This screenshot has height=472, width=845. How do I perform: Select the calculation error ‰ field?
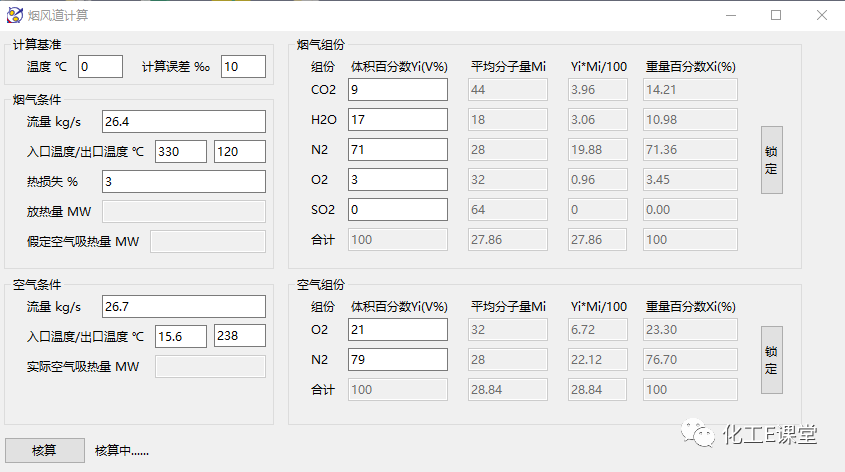(243, 66)
